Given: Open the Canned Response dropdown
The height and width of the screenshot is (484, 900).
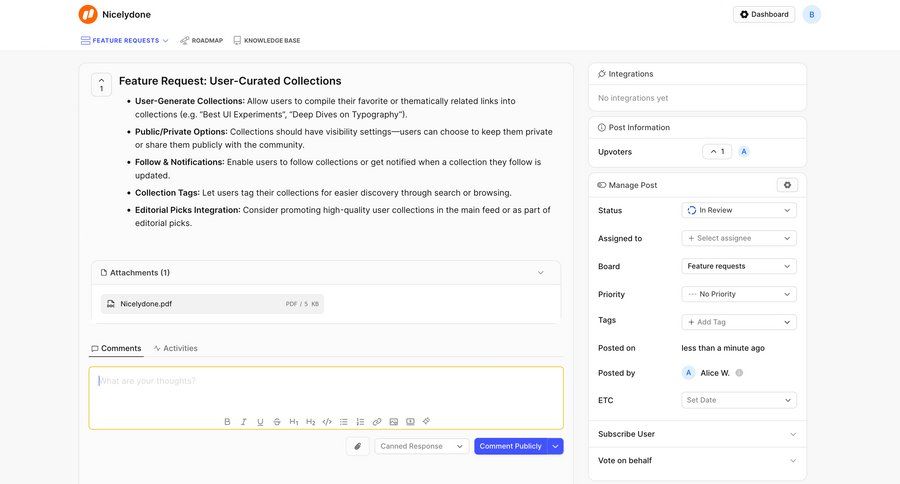Looking at the screenshot, I should [421, 446].
